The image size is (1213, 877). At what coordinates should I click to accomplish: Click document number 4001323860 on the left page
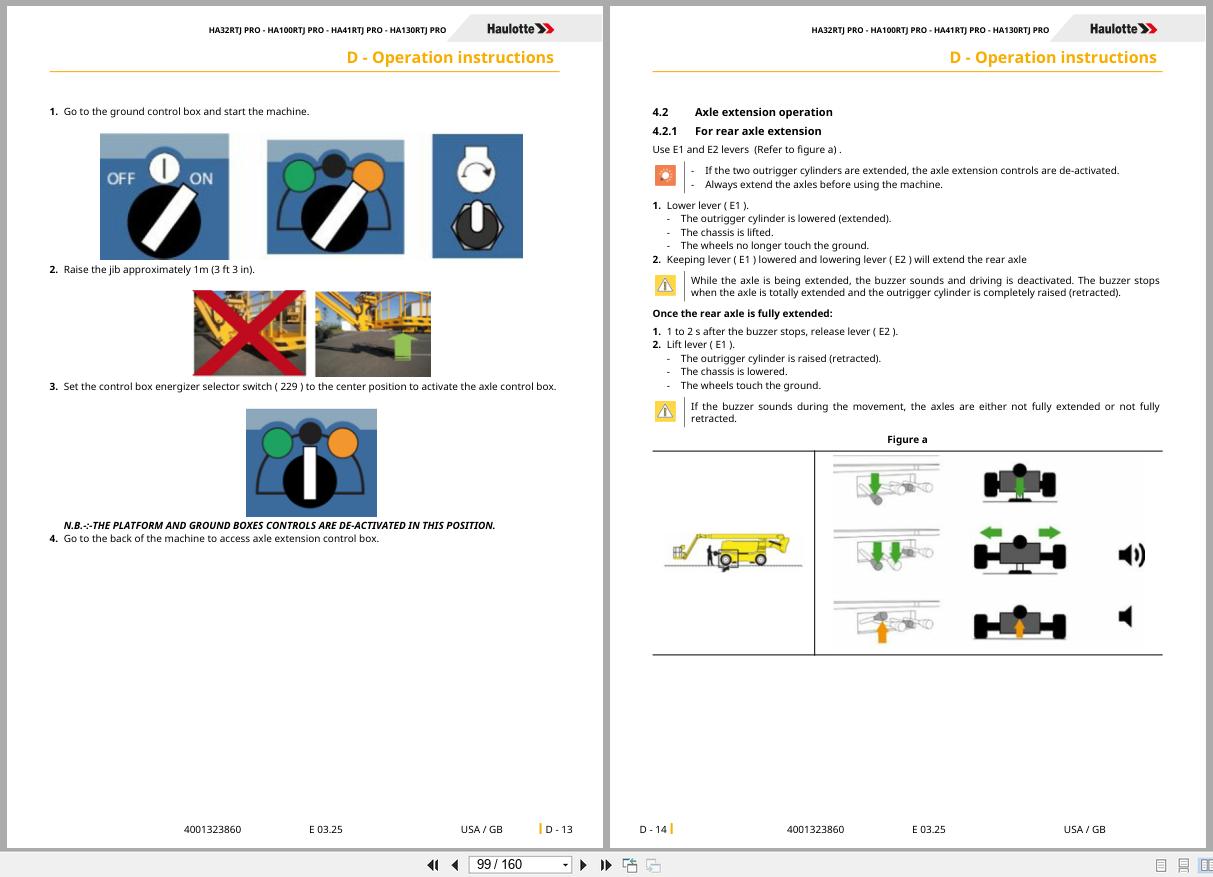[212, 829]
